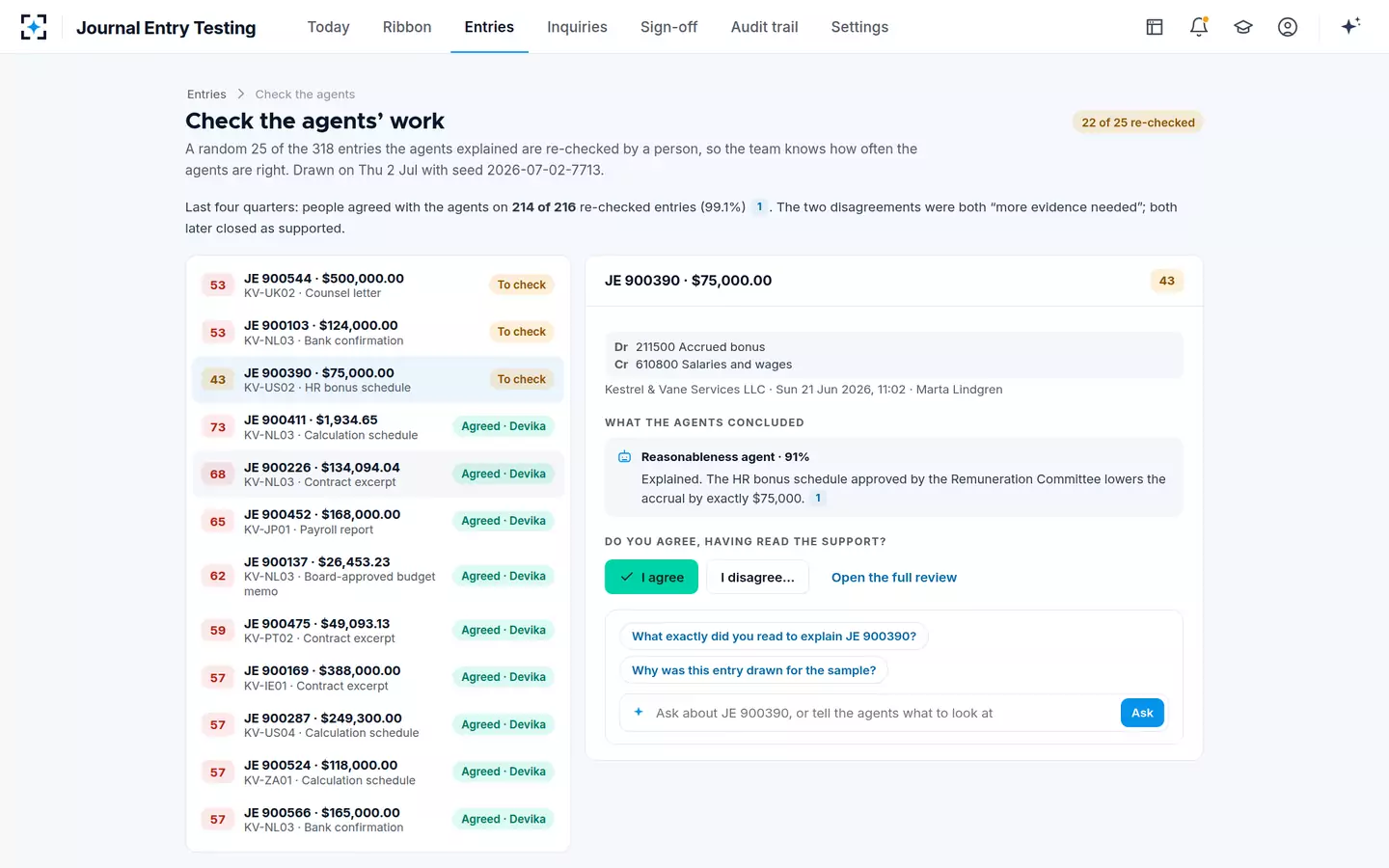Select entry JE 900411 · $1,934.65

377,427
